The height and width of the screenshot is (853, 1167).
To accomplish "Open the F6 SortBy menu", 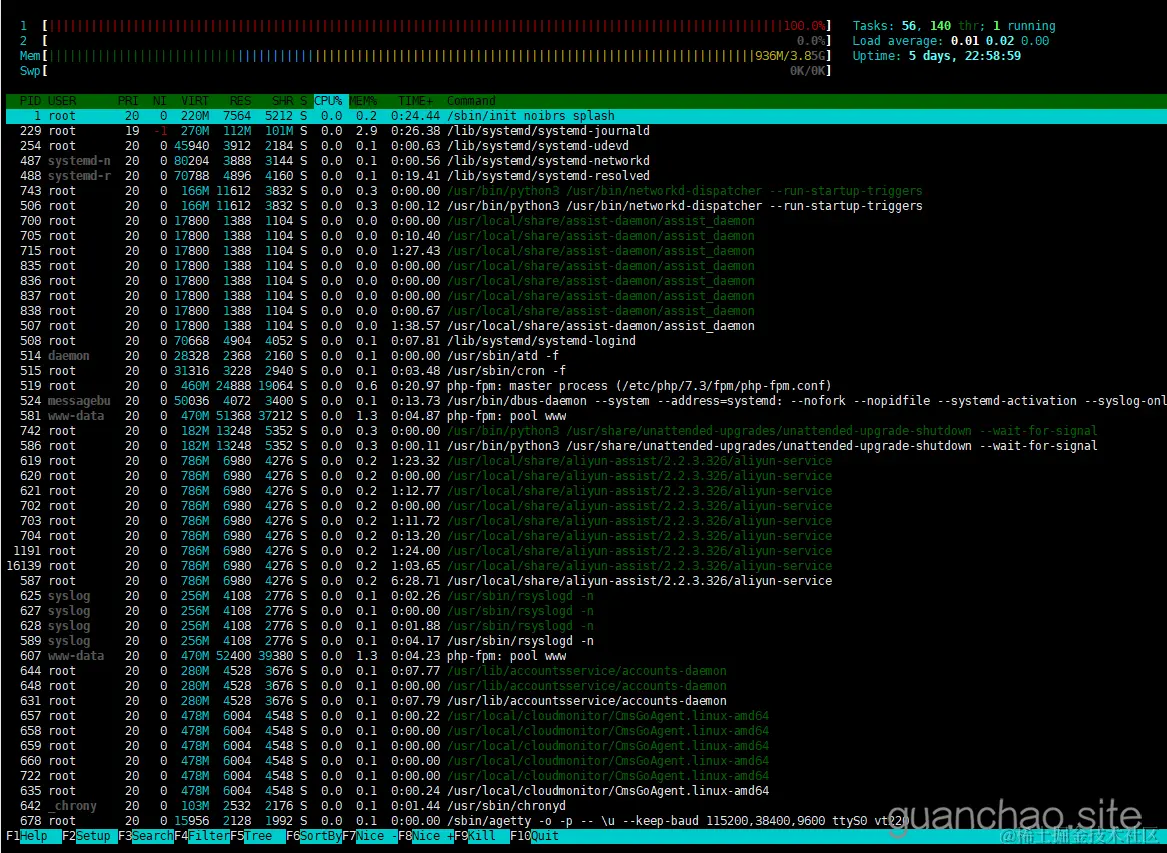I will 313,836.
